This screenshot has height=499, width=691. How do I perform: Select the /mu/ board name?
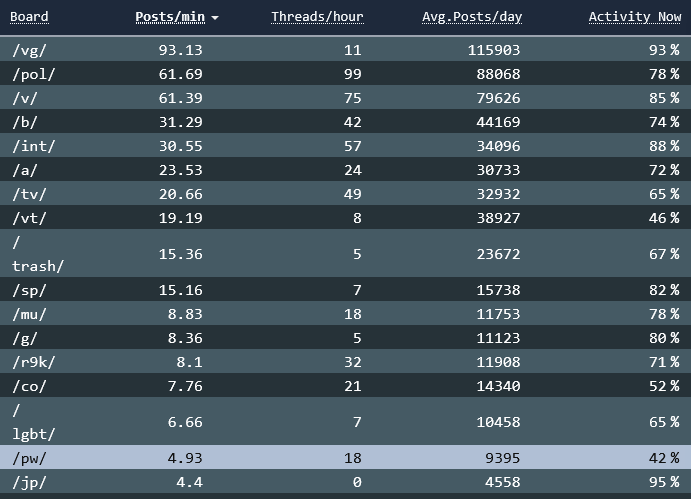pyautogui.click(x=29, y=314)
